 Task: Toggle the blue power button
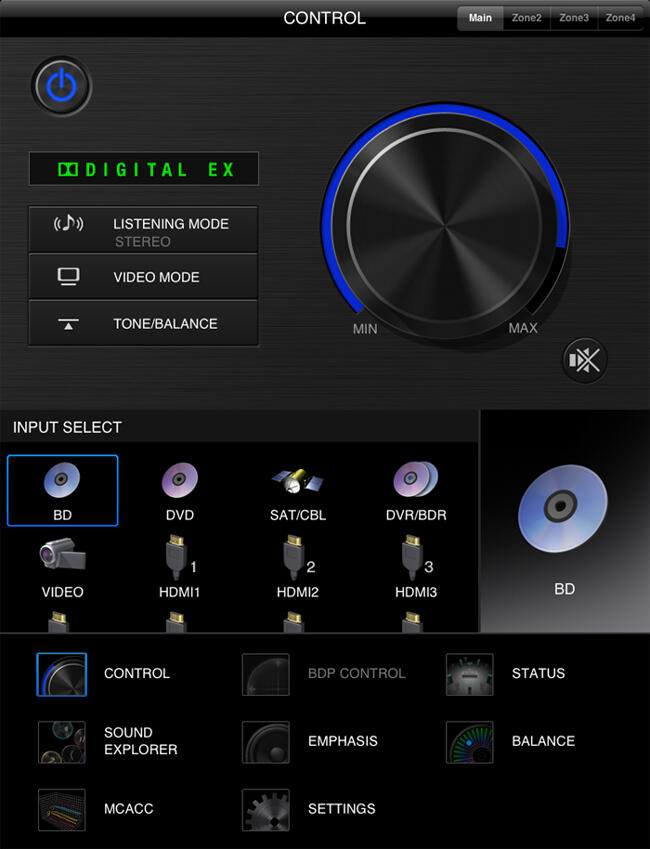click(x=61, y=86)
